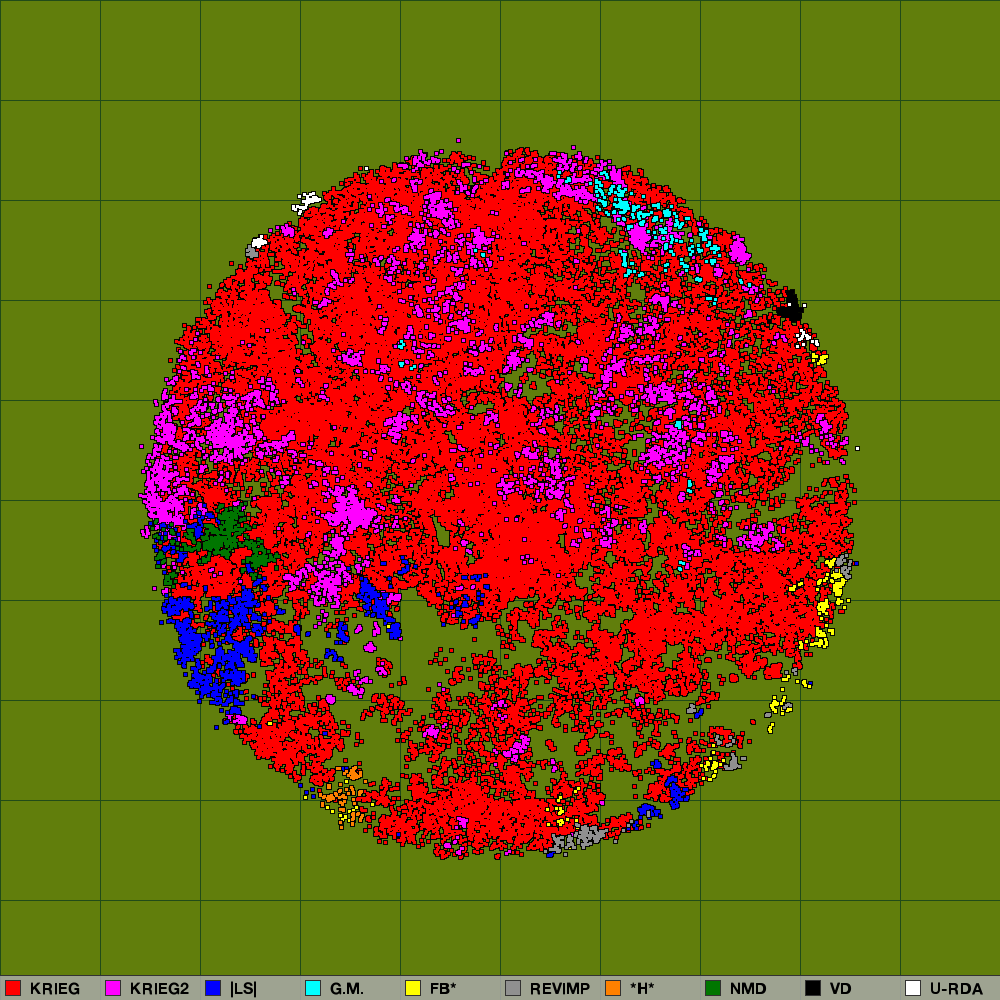This screenshot has height=1000, width=1000.
Task: Select the VD alliance label
Action: (841, 989)
